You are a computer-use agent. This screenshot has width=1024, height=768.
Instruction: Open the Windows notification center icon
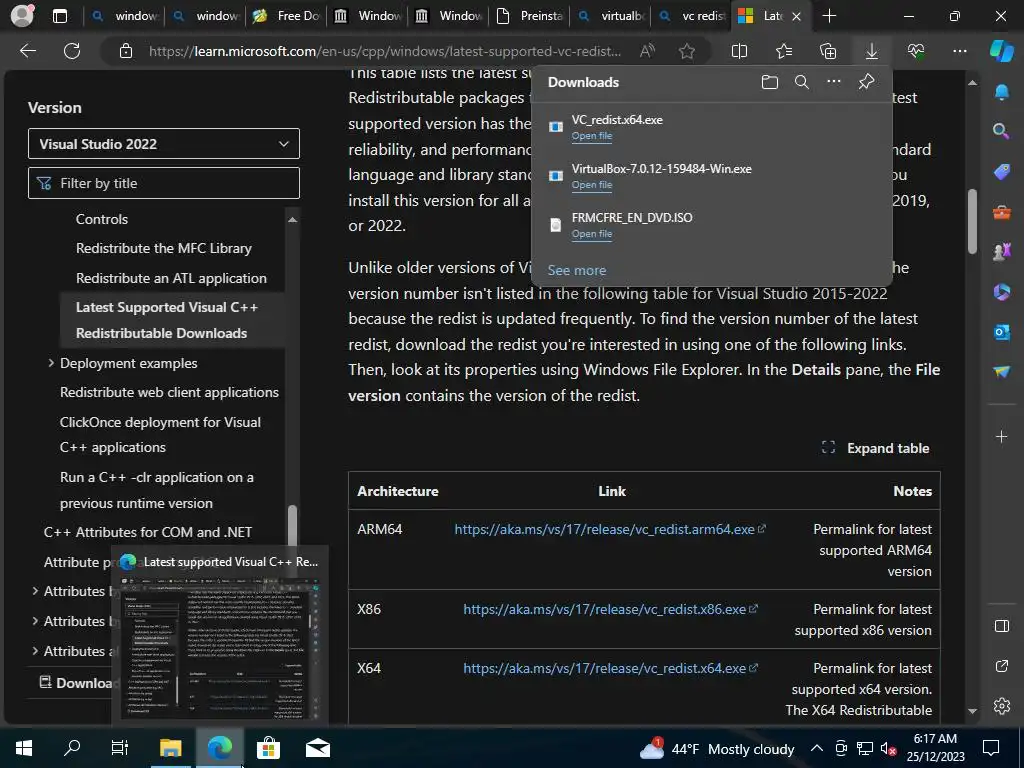coord(991,748)
